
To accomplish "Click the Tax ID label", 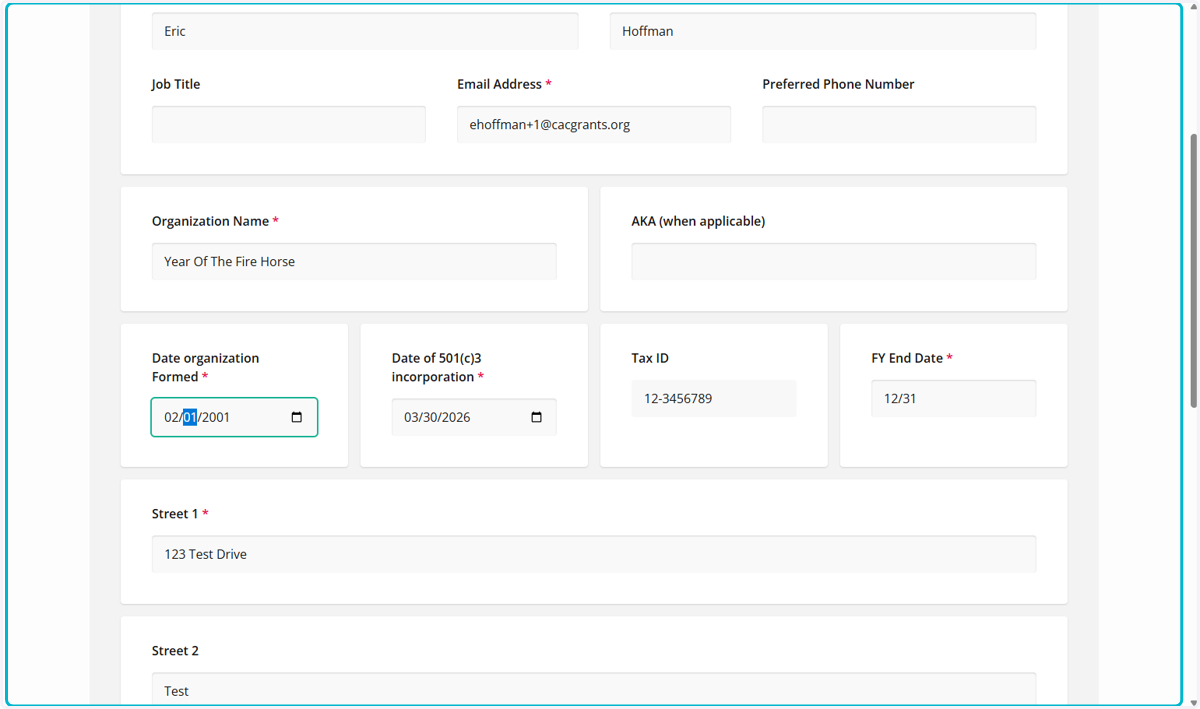I will pyautogui.click(x=650, y=358).
